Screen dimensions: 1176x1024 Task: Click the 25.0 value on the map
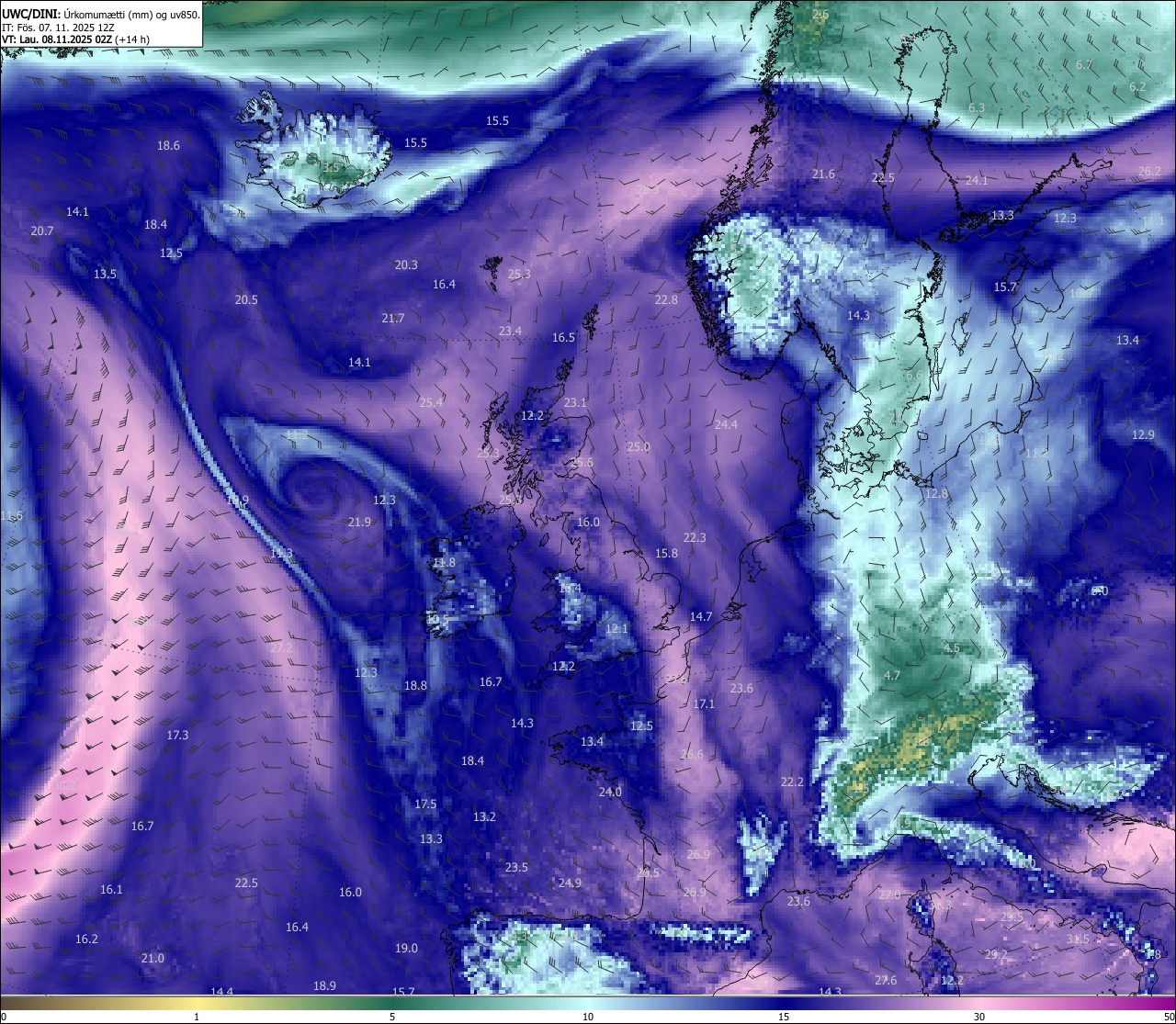pos(639,446)
